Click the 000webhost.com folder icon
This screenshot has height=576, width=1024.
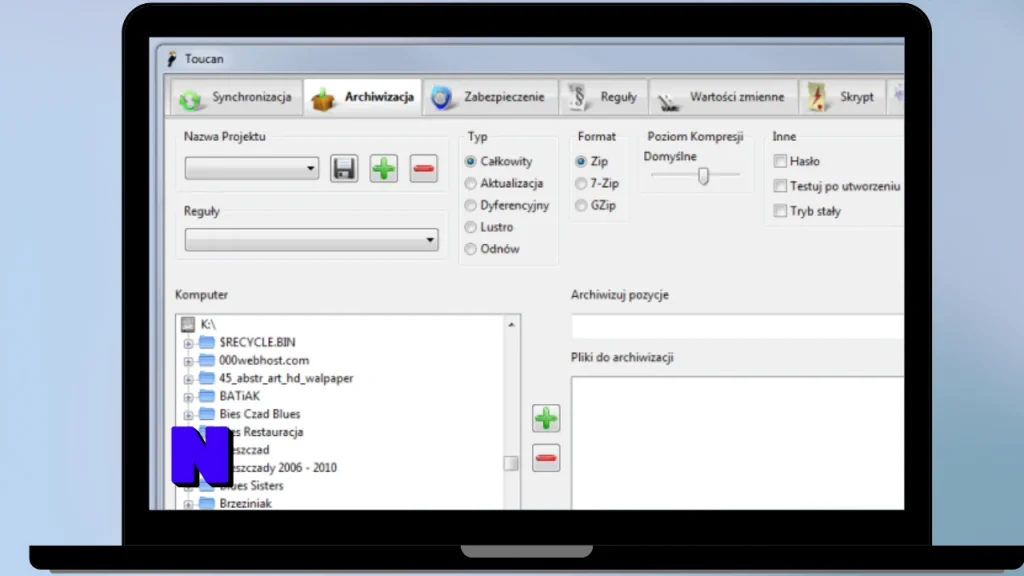point(207,360)
